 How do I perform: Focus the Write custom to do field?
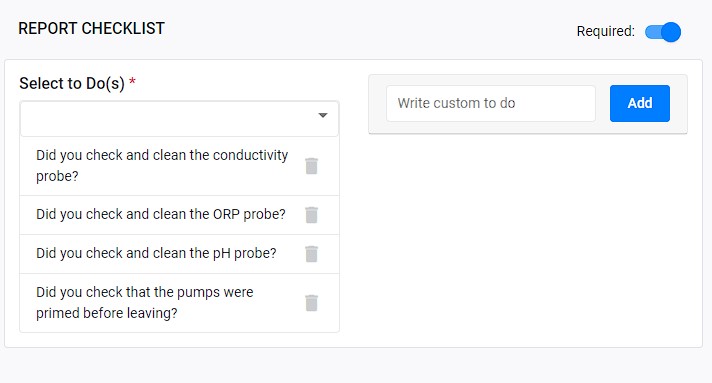tap(491, 103)
